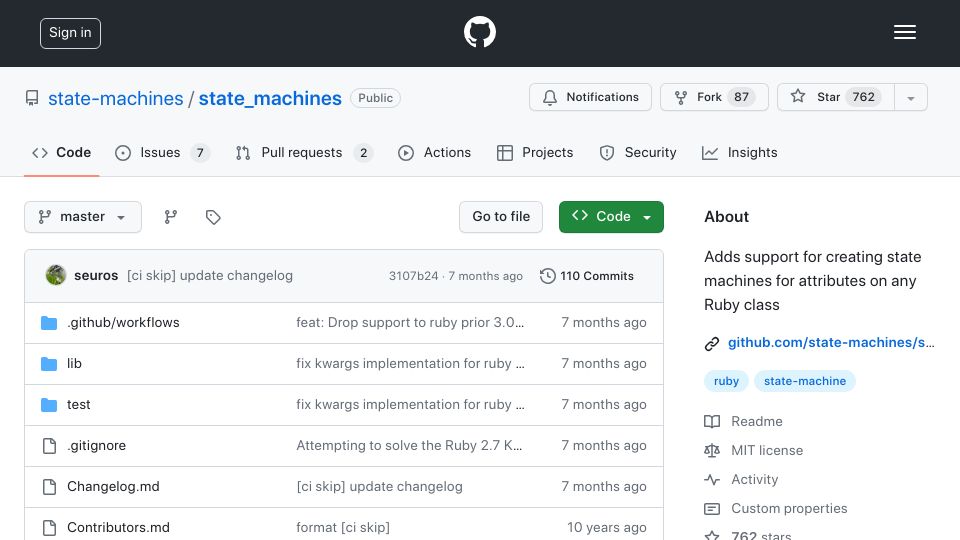Fork the repository

click(714, 97)
